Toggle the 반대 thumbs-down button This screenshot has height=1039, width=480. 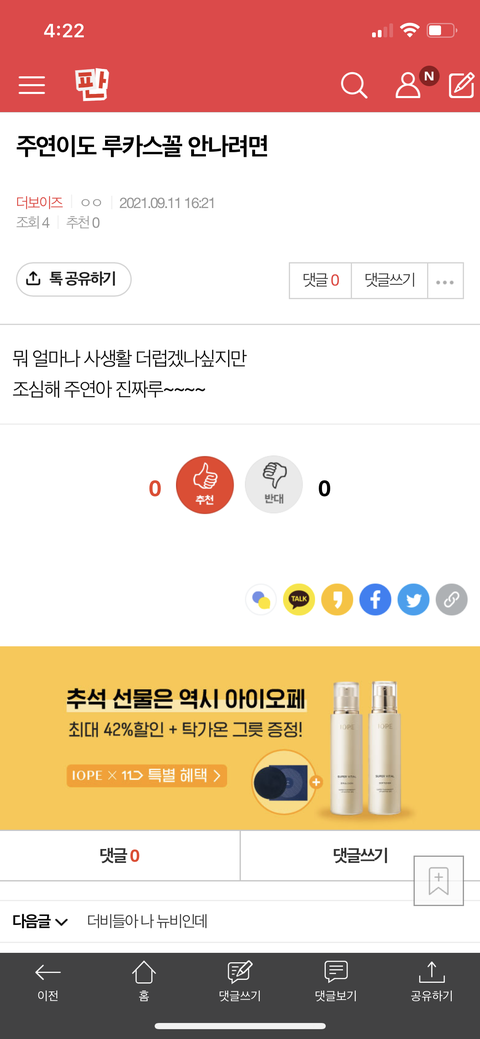pyautogui.click(x=274, y=485)
